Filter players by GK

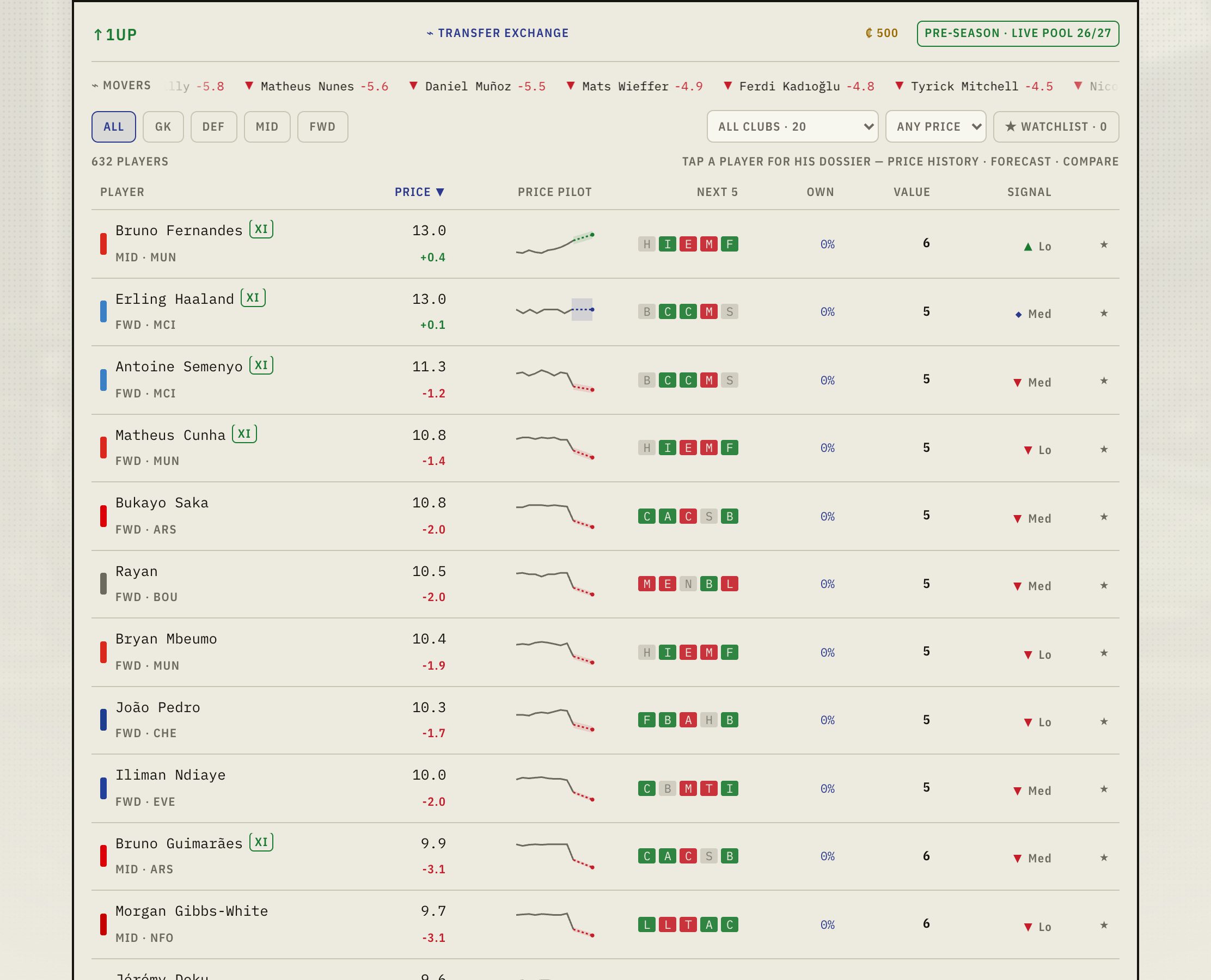tap(163, 126)
